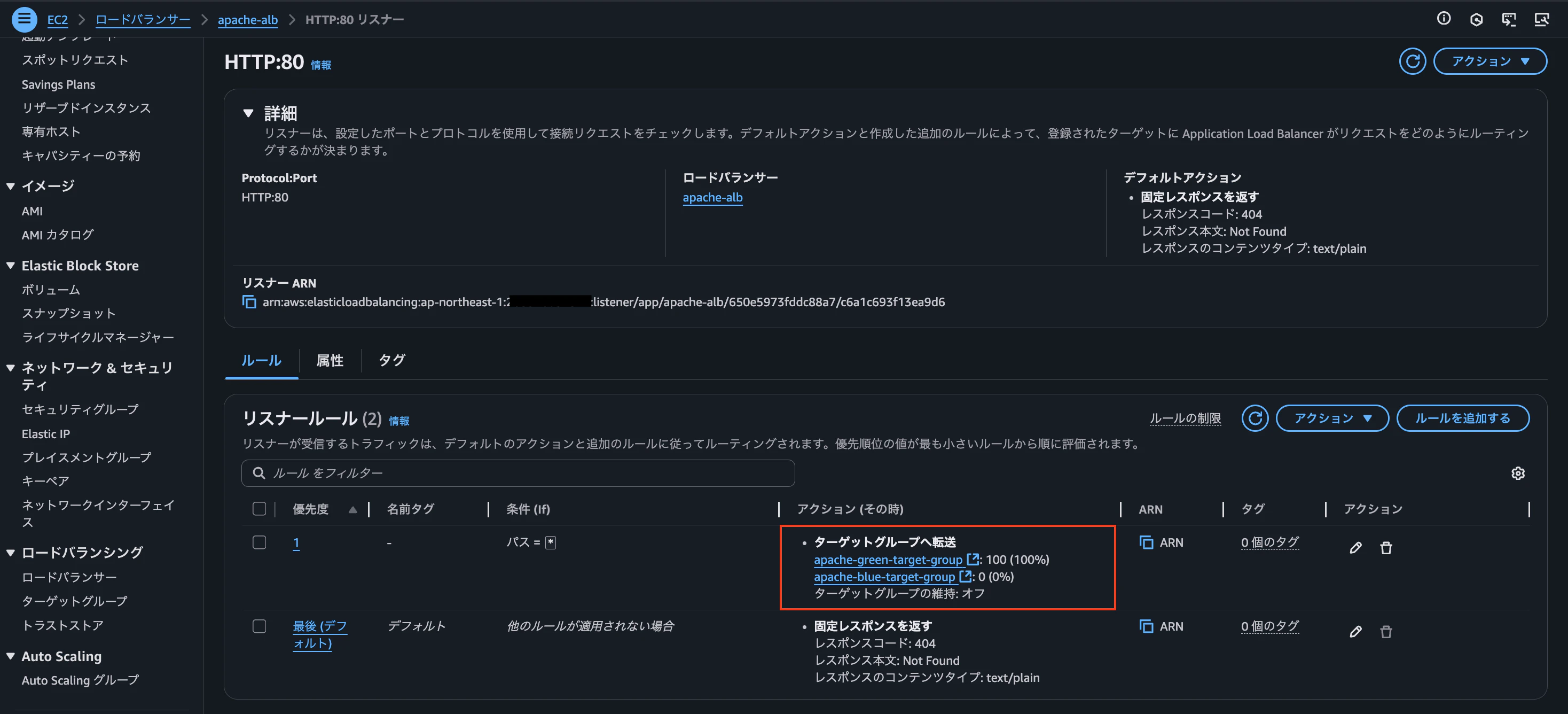Open Savings Plans in sidebar

(x=58, y=84)
